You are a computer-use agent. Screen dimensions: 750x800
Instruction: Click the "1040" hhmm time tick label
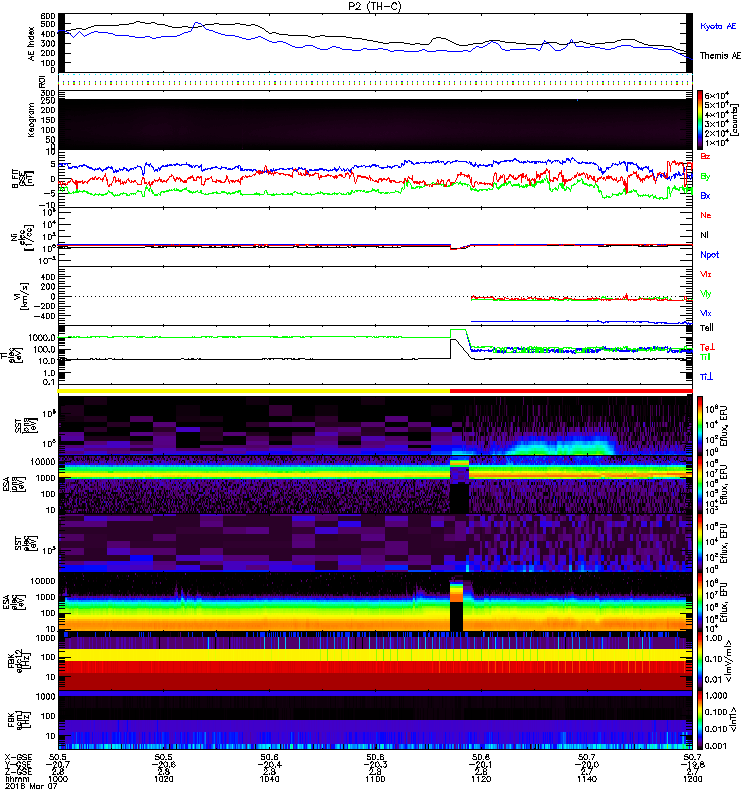[269, 779]
